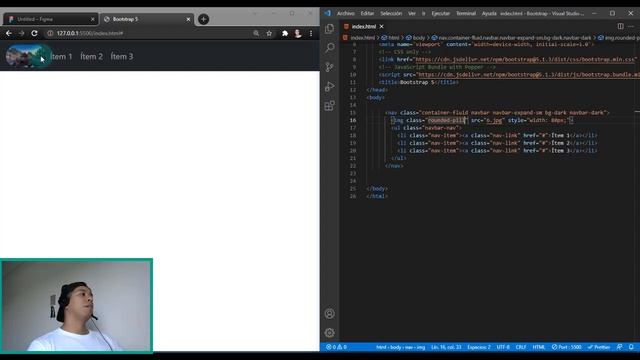
Task: Open the Search panel in VS Code
Action: click(329, 48)
